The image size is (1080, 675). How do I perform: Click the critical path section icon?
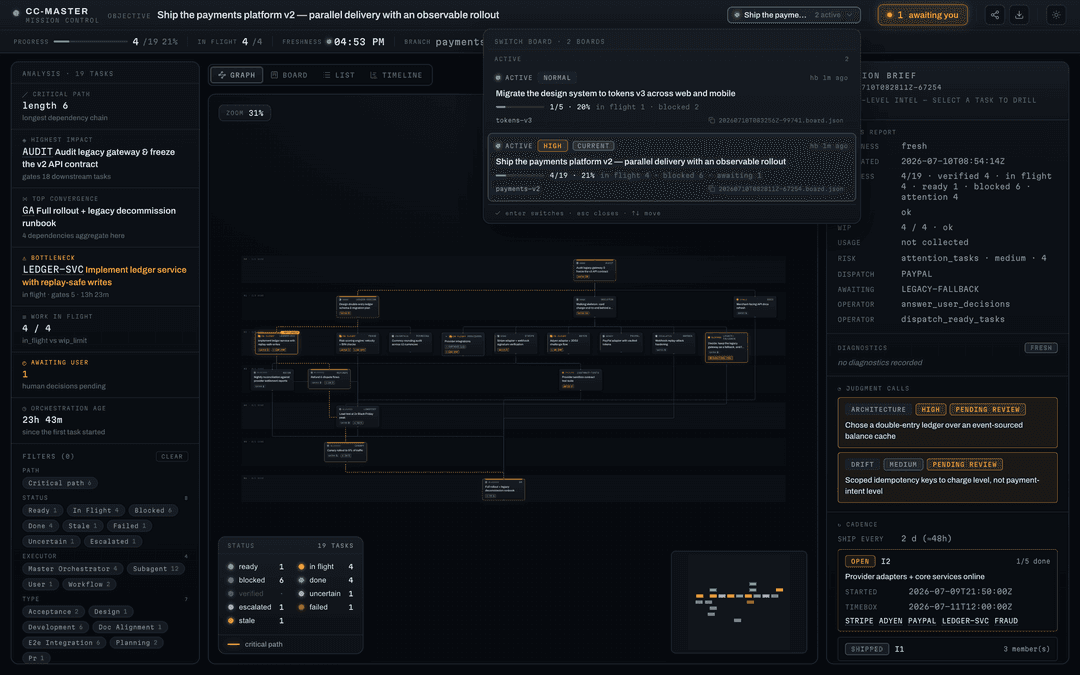[25, 94]
